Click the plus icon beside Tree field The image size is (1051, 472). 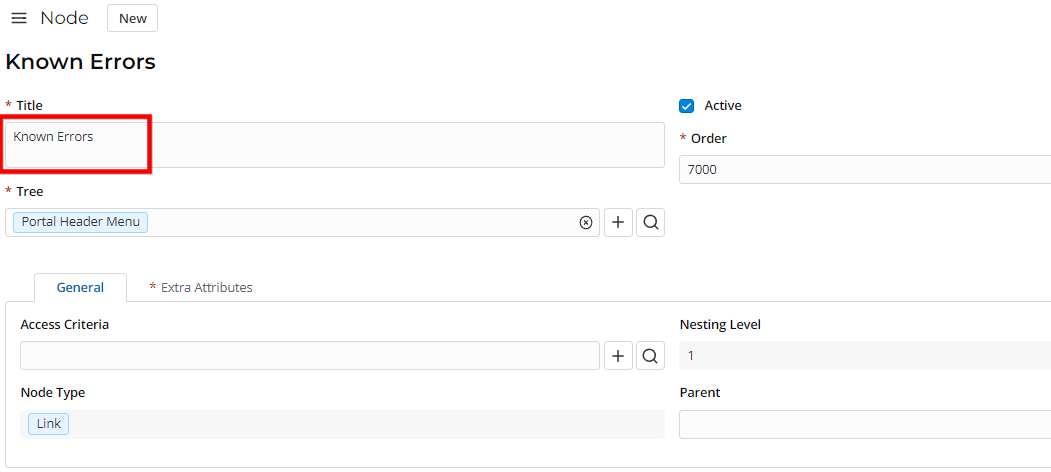618,223
